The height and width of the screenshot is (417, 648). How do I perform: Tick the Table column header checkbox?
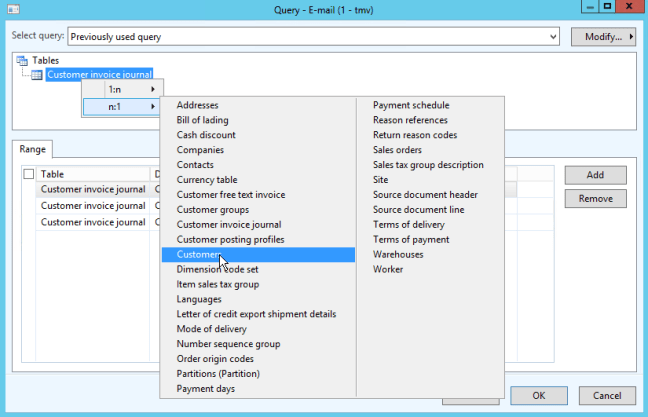(29, 174)
